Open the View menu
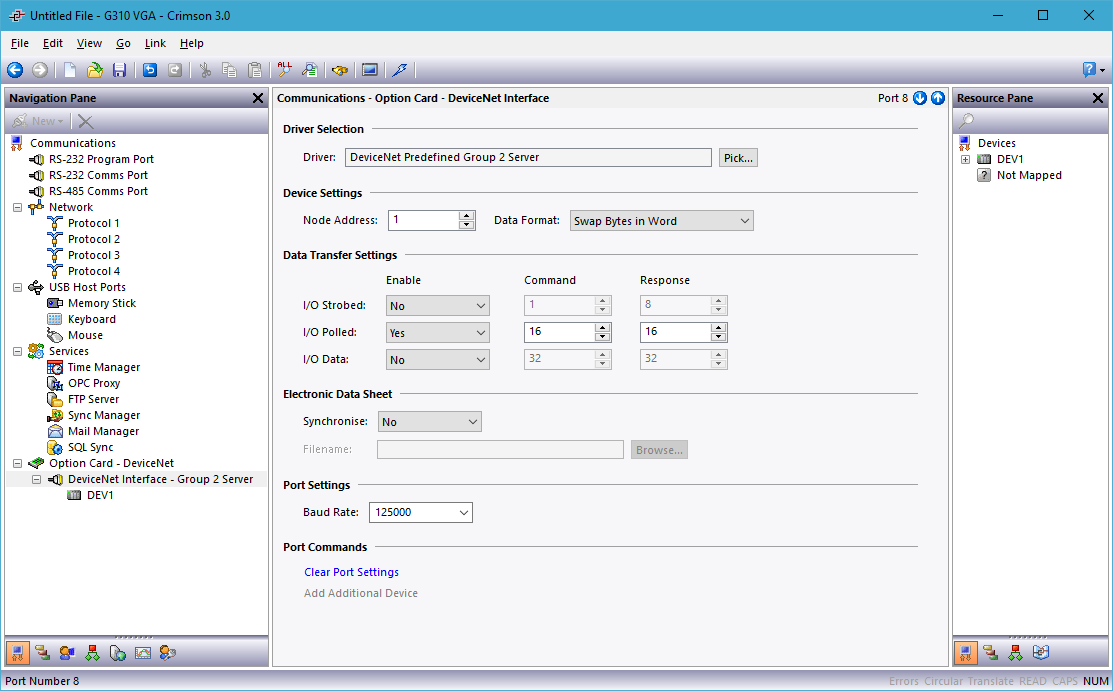 (89, 43)
